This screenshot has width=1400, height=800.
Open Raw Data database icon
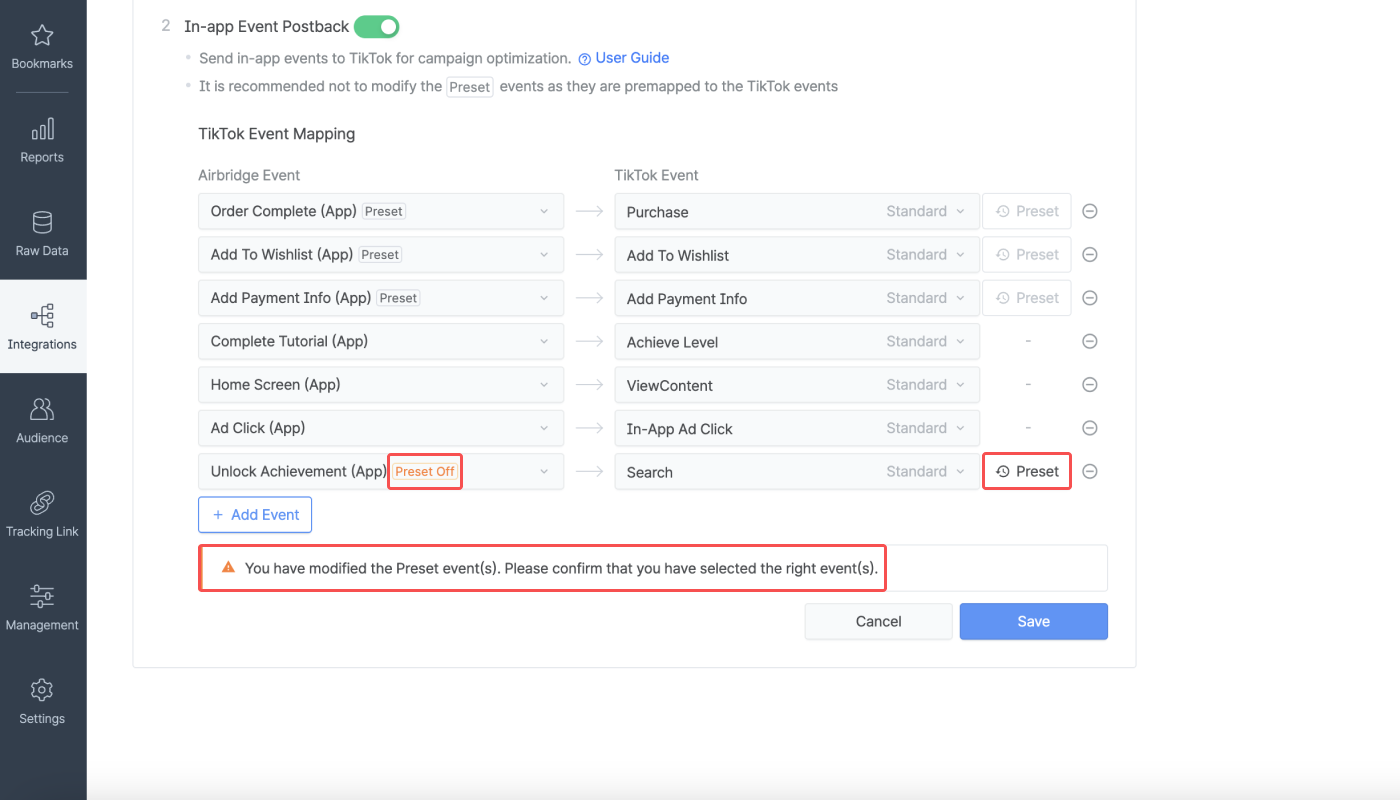click(x=42, y=223)
